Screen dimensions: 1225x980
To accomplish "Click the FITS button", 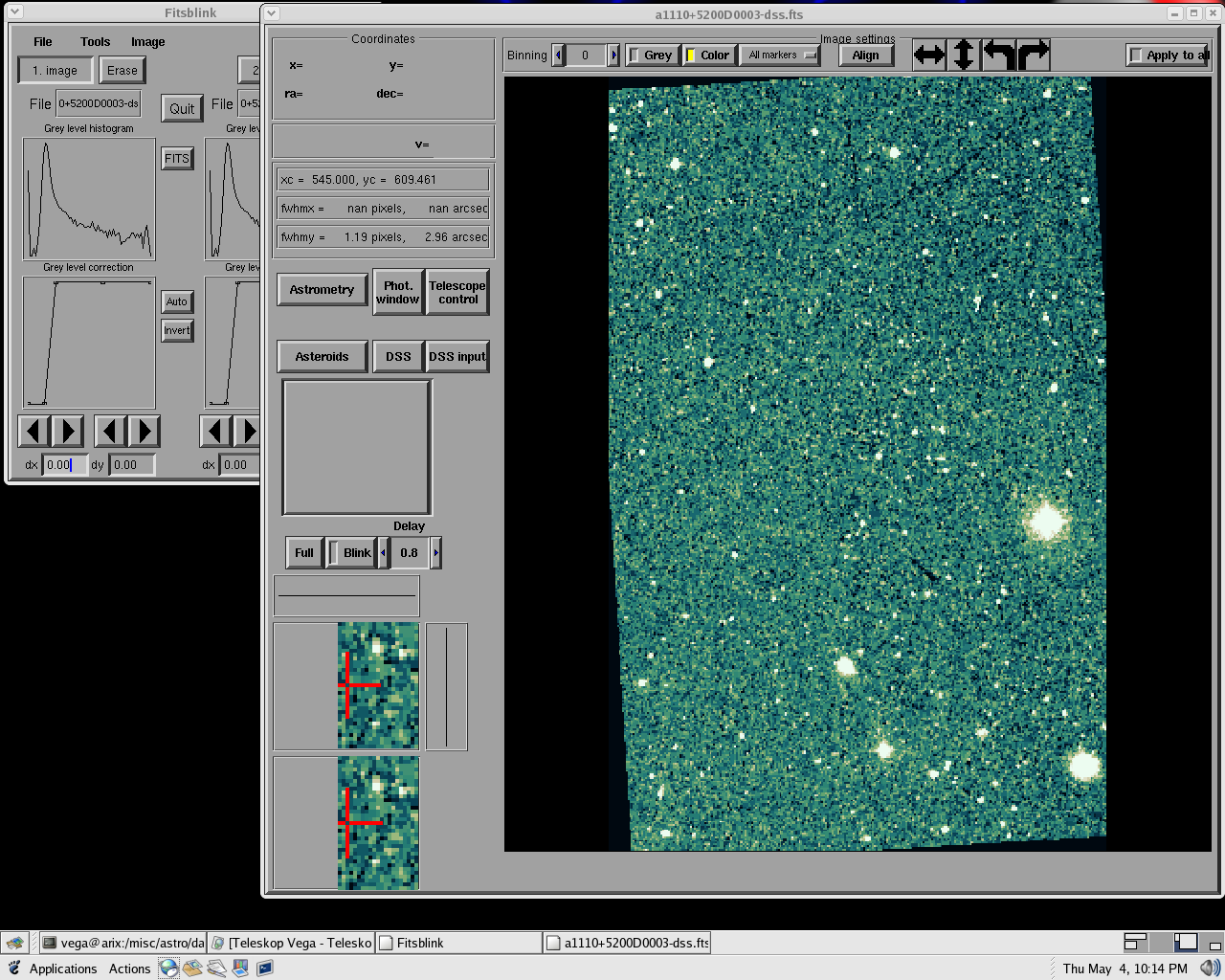I will (x=177, y=159).
